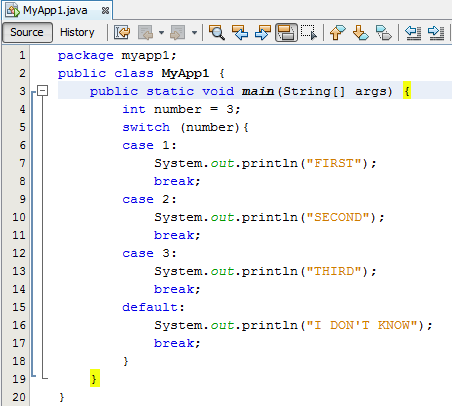Toggle Rectangular Selection mode
The height and width of the screenshot is (406, 452).
click(x=309, y=33)
